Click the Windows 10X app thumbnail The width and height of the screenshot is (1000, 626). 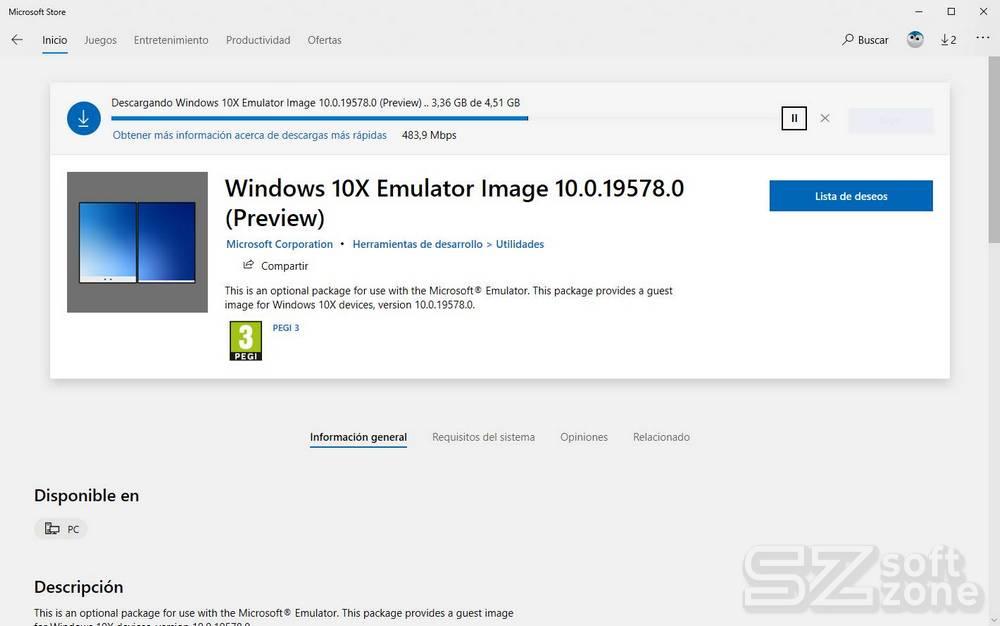[x=137, y=242]
